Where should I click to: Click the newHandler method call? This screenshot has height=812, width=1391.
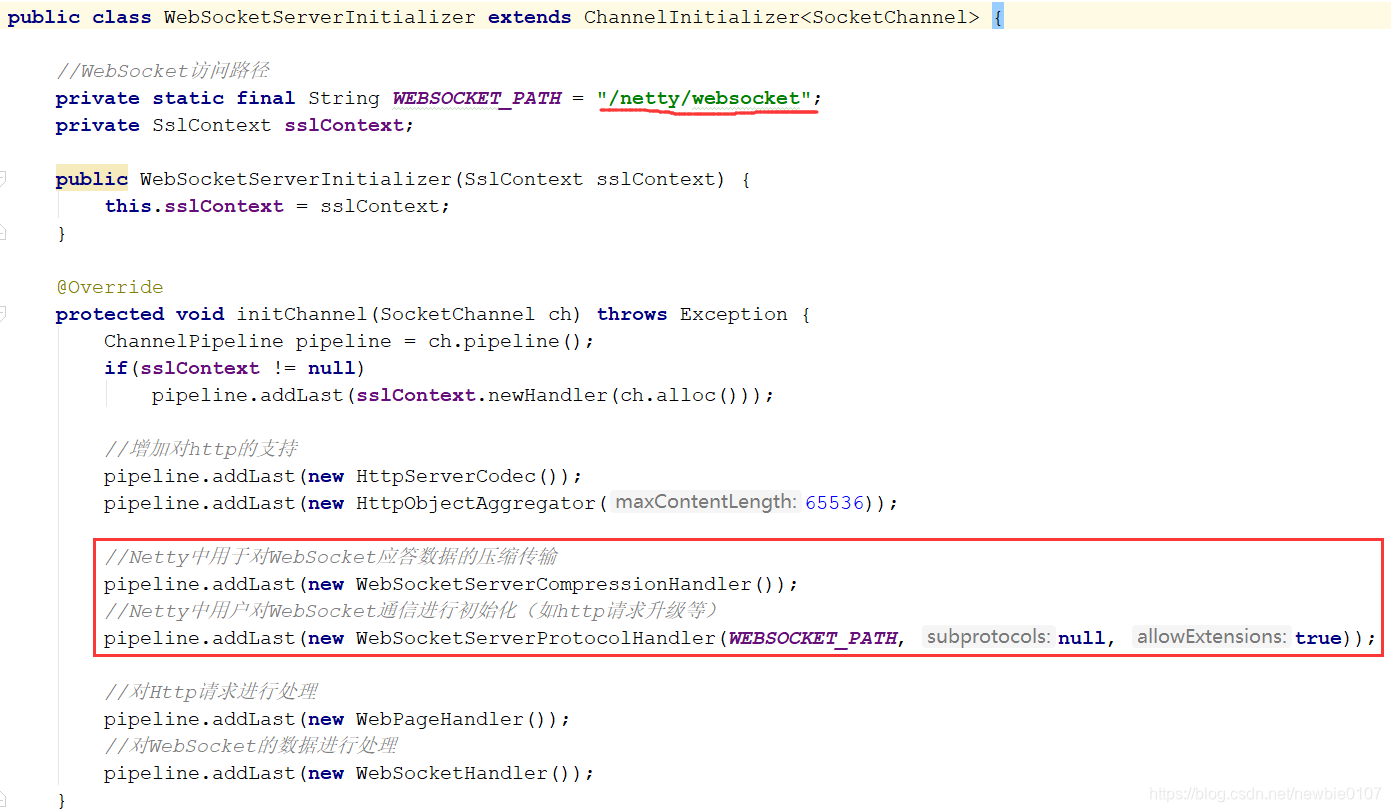pos(548,395)
